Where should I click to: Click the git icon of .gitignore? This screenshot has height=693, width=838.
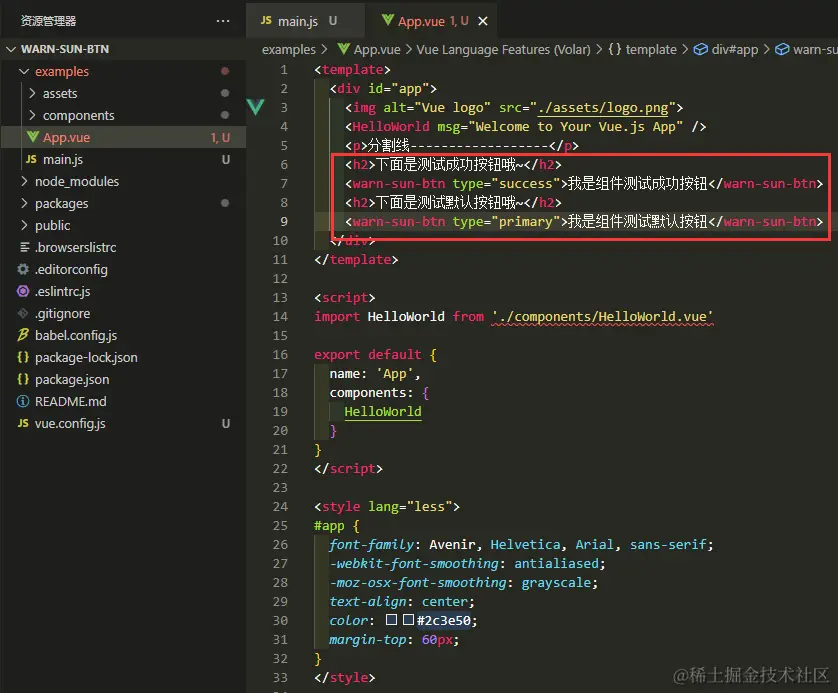(x=22, y=313)
